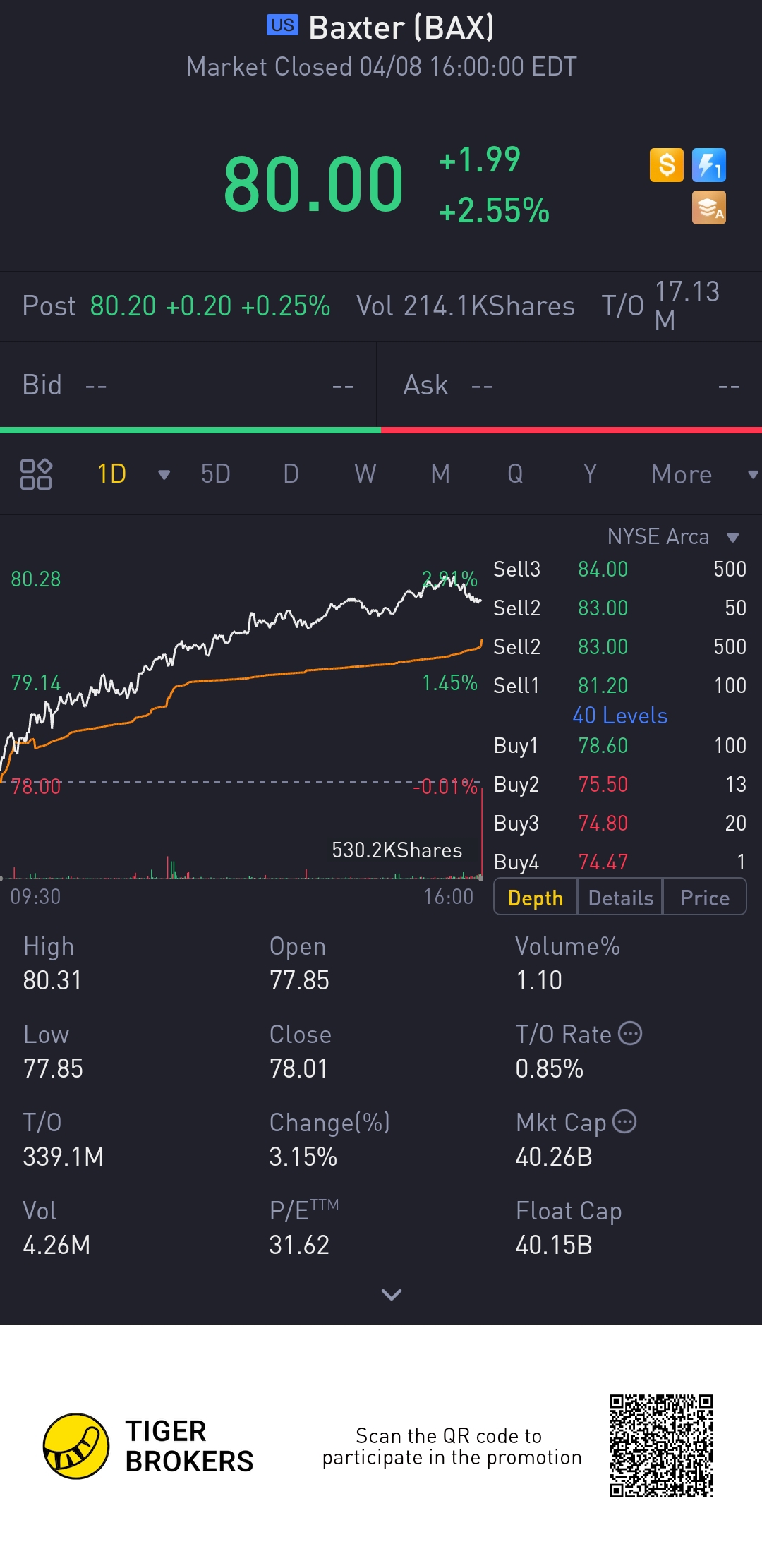Image resolution: width=762 pixels, height=1568 pixels.
Task: Tap the red ask ratio bar
Action: click(x=571, y=430)
